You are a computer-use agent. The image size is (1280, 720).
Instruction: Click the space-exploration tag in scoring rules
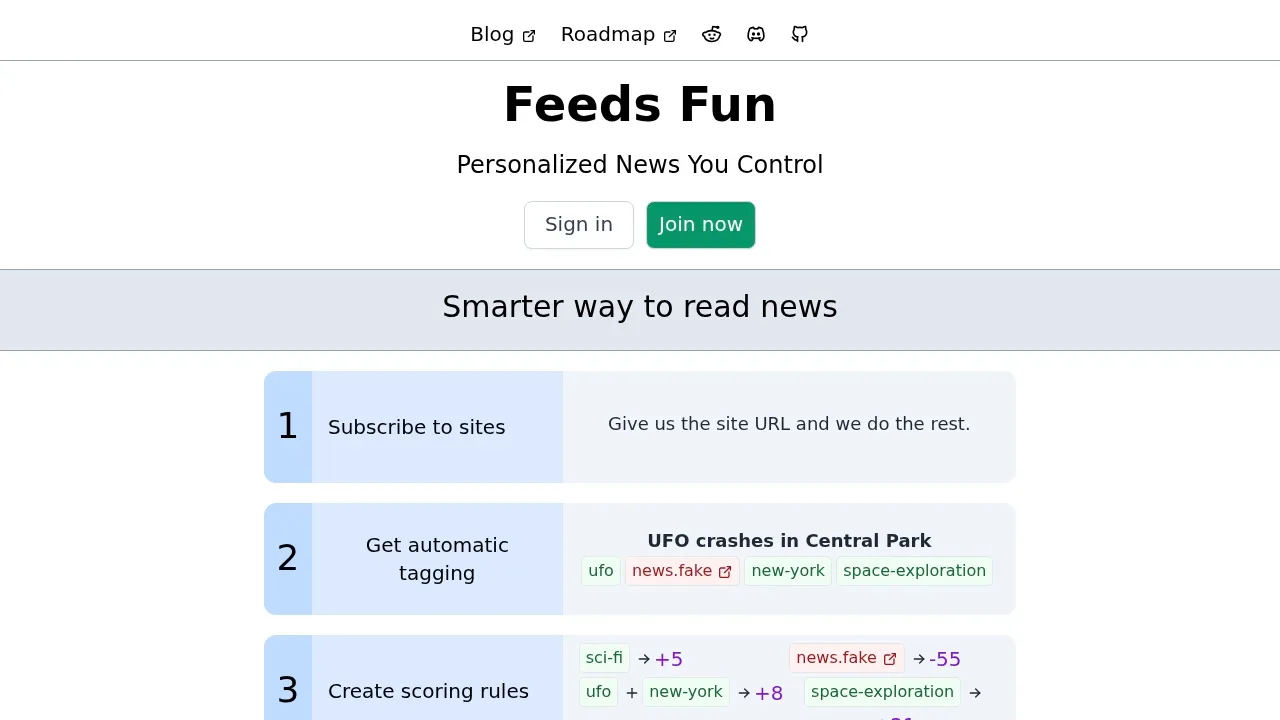click(882, 692)
